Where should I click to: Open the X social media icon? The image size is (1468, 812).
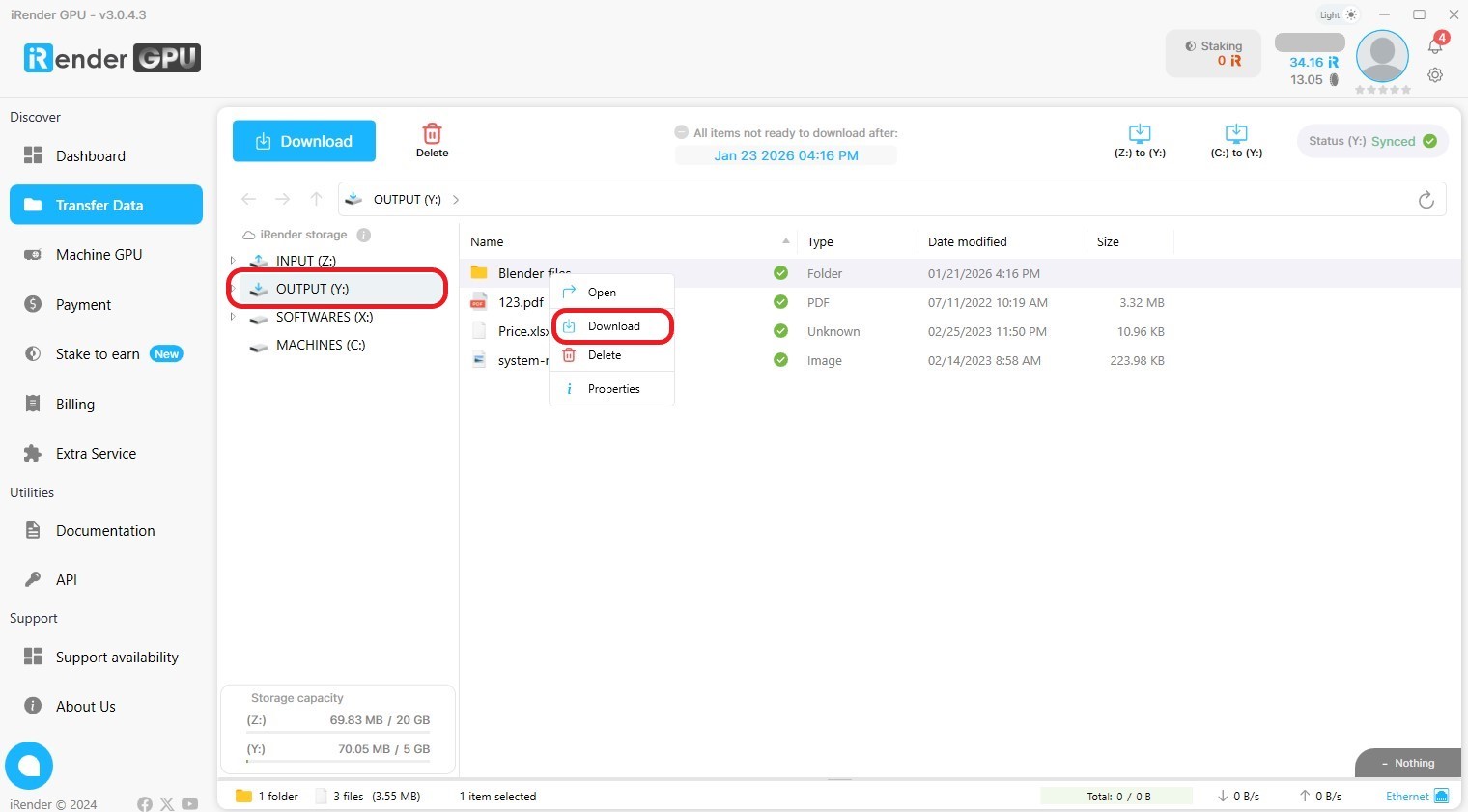pos(167,804)
